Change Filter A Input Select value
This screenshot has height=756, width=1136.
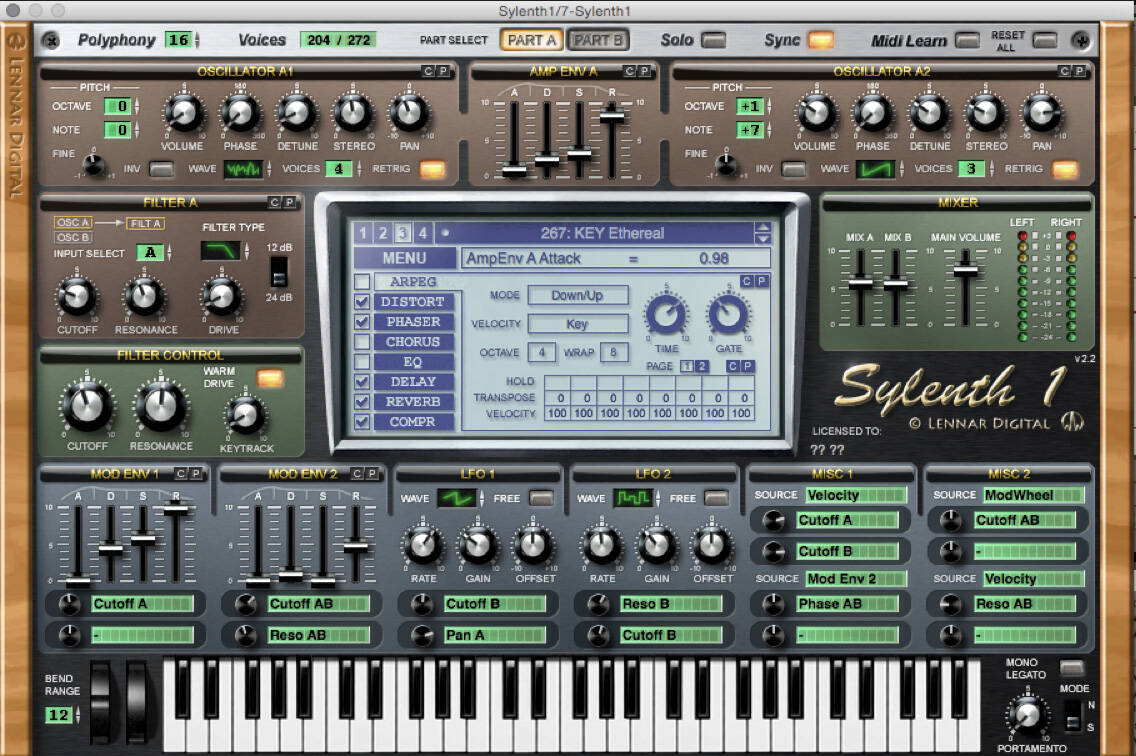click(150, 252)
